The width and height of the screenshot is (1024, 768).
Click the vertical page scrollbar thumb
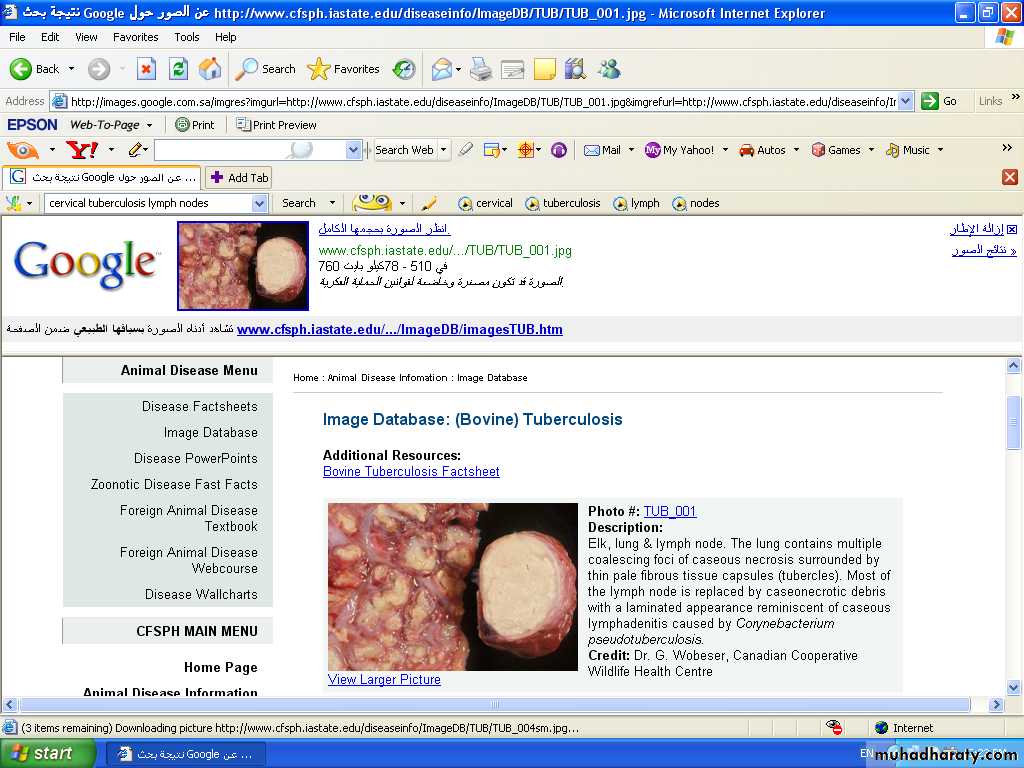pos(1013,421)
